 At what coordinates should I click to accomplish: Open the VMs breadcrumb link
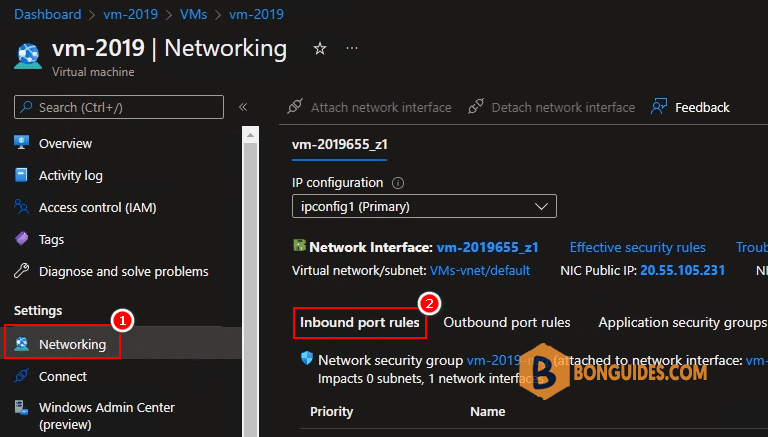(193, 14)
